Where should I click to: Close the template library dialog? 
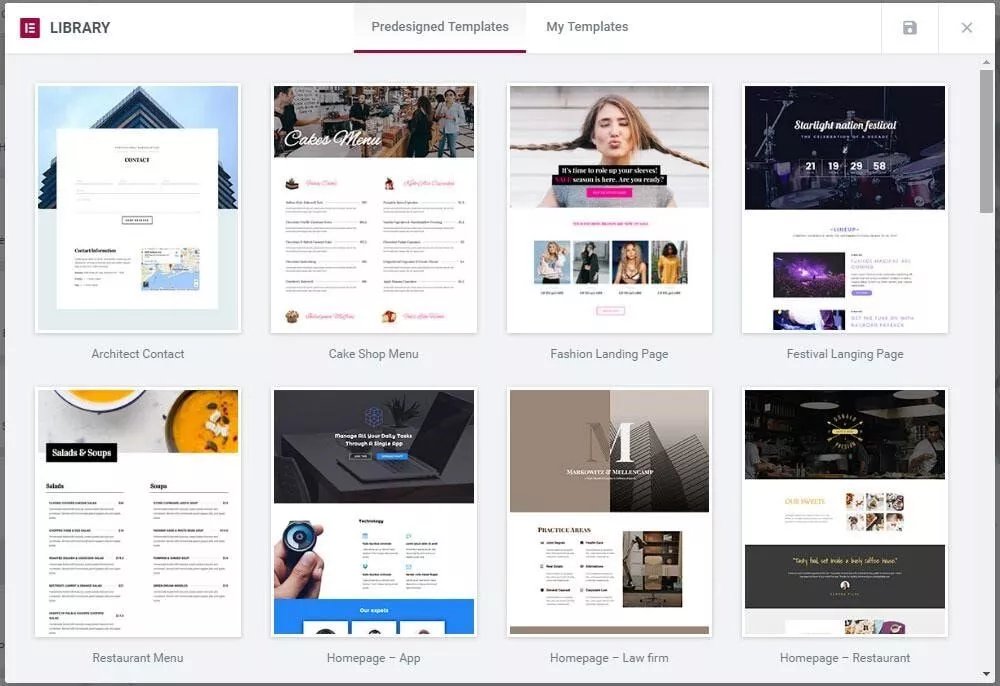coord(966,28)
